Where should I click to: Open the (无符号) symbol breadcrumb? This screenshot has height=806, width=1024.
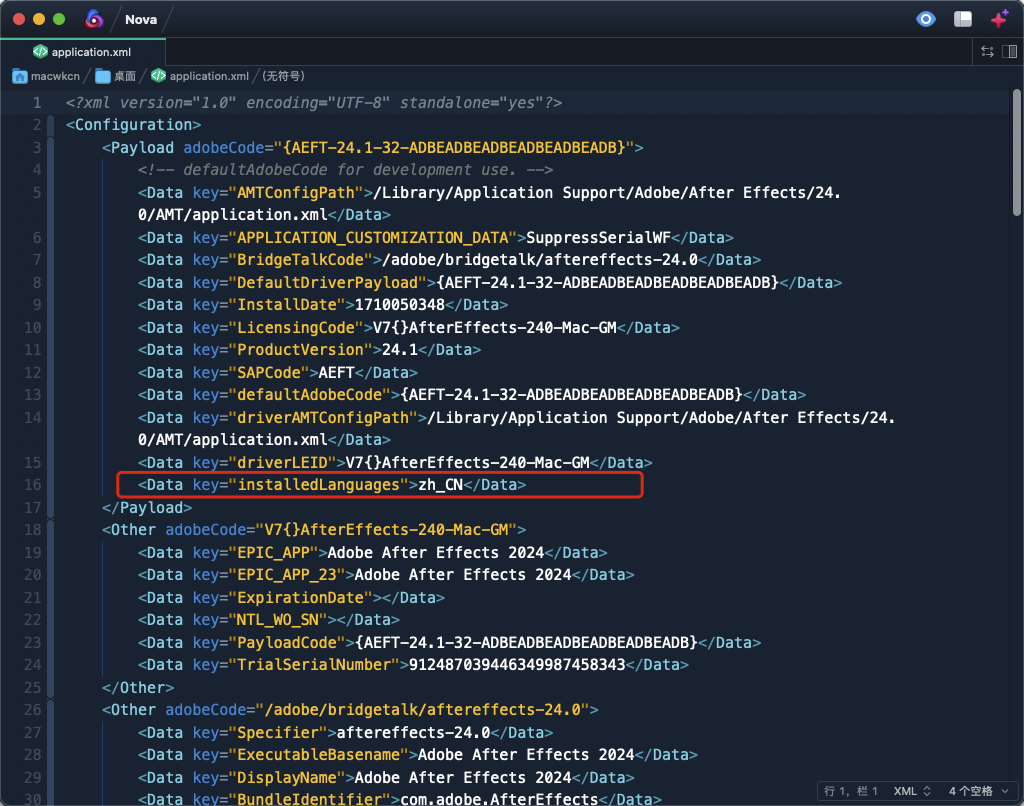tap(283, 76)
